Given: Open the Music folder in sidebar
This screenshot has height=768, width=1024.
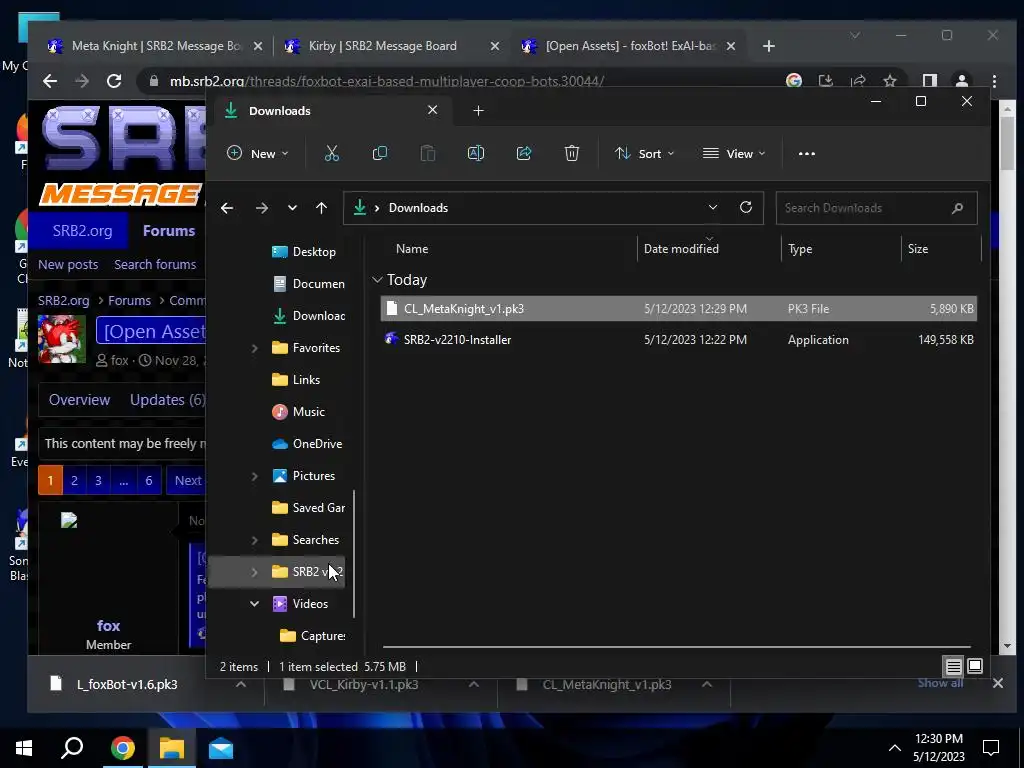Looking at the screenshot, I should pyautogui.click(x=298, y=412).
